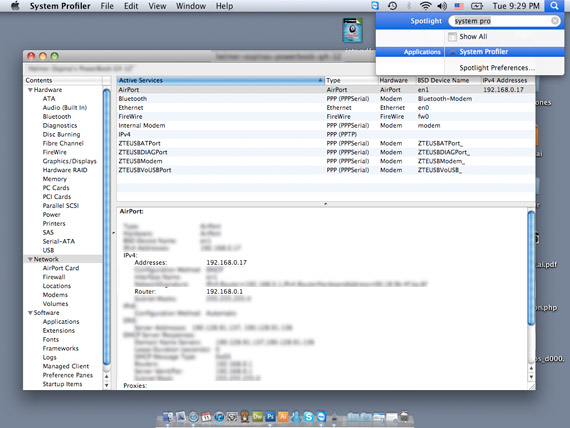The image size is (570, 428).
Task: Launch Dreamweaver from the Dock
Action: click(x=257, y=416)
